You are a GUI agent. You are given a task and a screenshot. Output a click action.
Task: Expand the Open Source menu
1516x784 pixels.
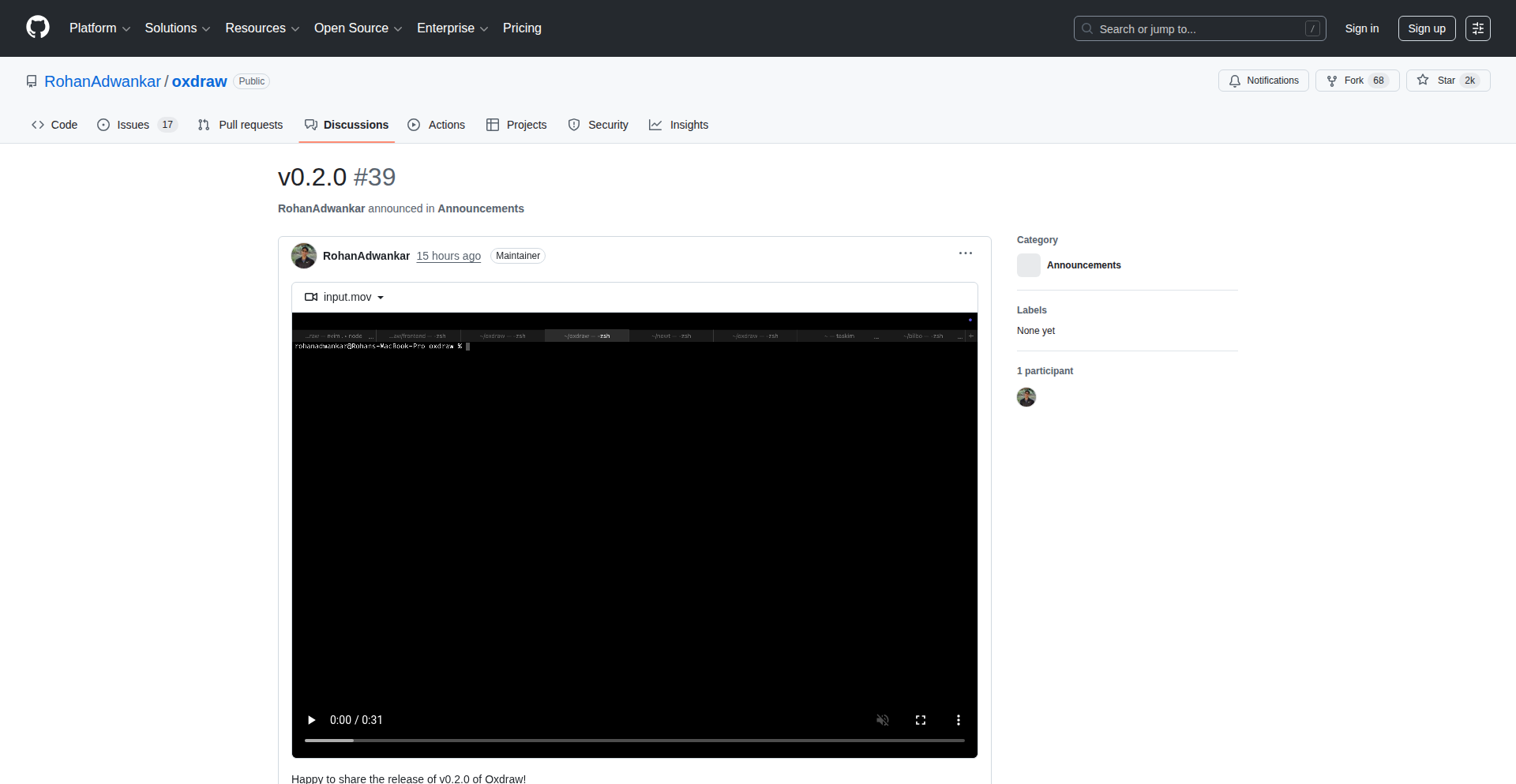[358, 28]
